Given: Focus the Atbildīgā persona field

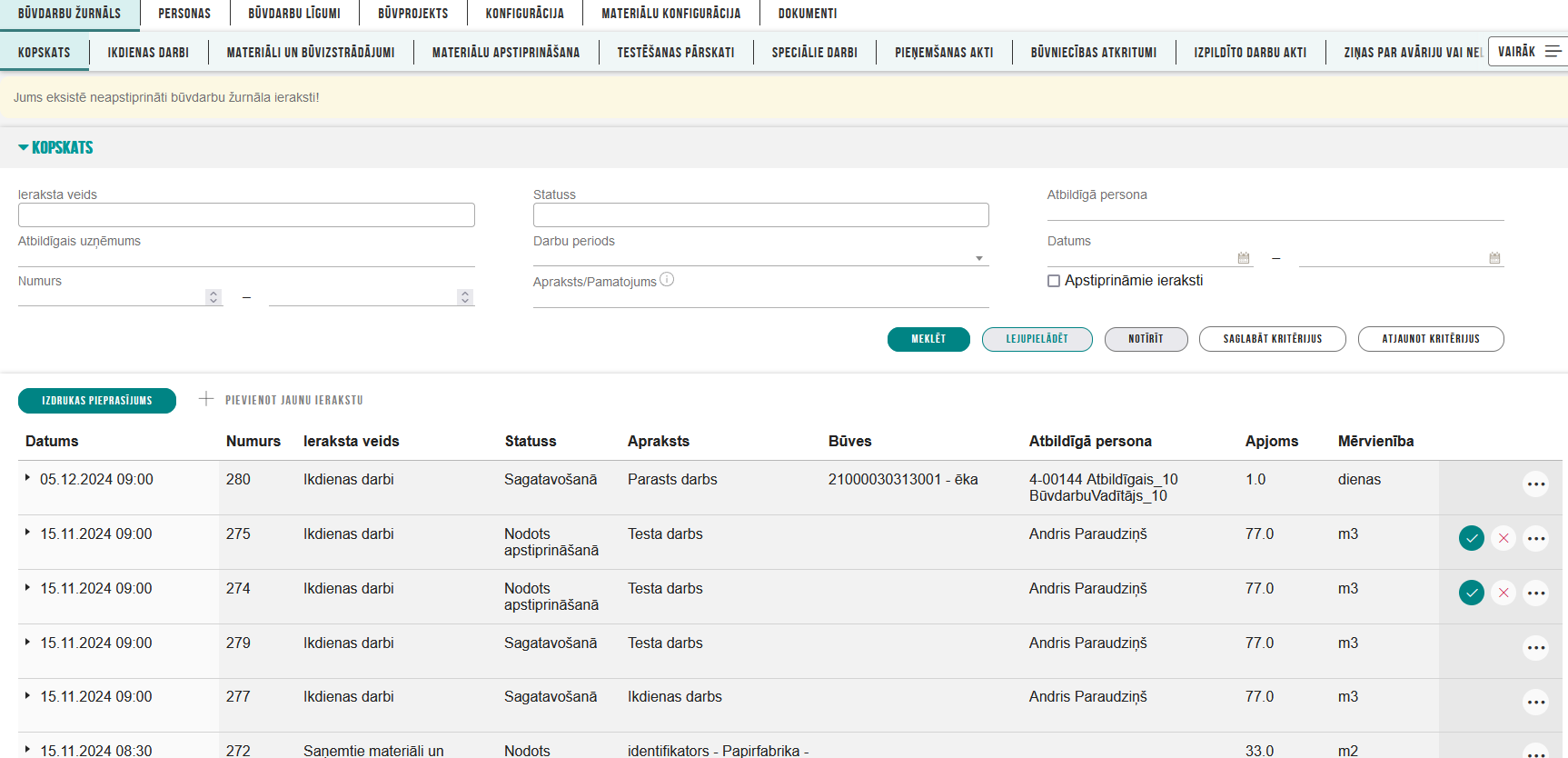Looking at the screenshot, I should 1275,212.
